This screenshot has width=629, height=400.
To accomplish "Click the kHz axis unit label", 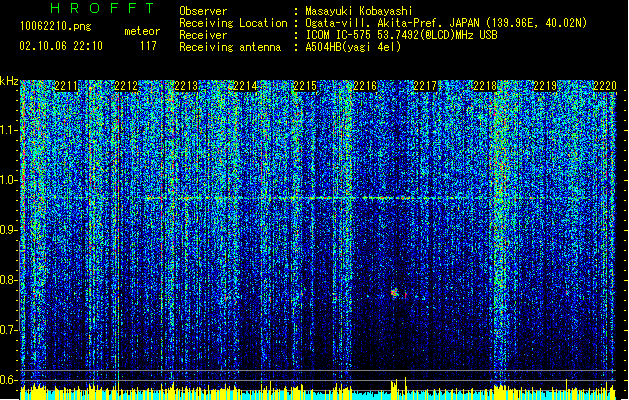I will coord(9,81).
